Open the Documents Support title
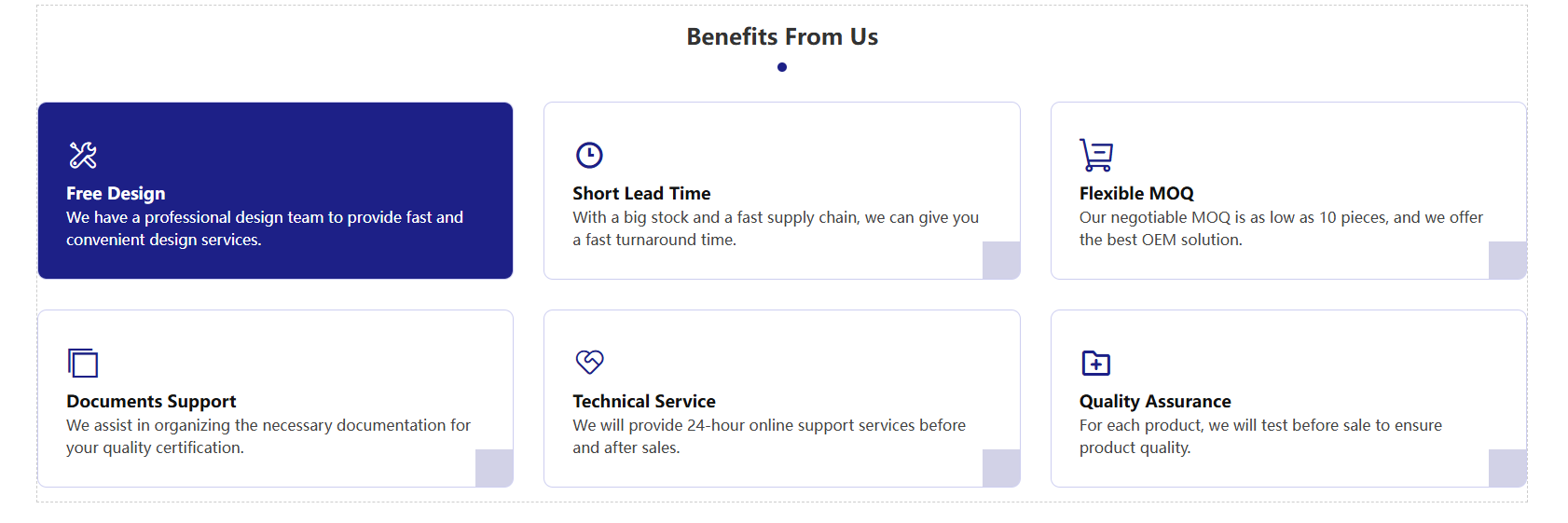Screen dimensions: 1568x523 (x=151, y=401)
